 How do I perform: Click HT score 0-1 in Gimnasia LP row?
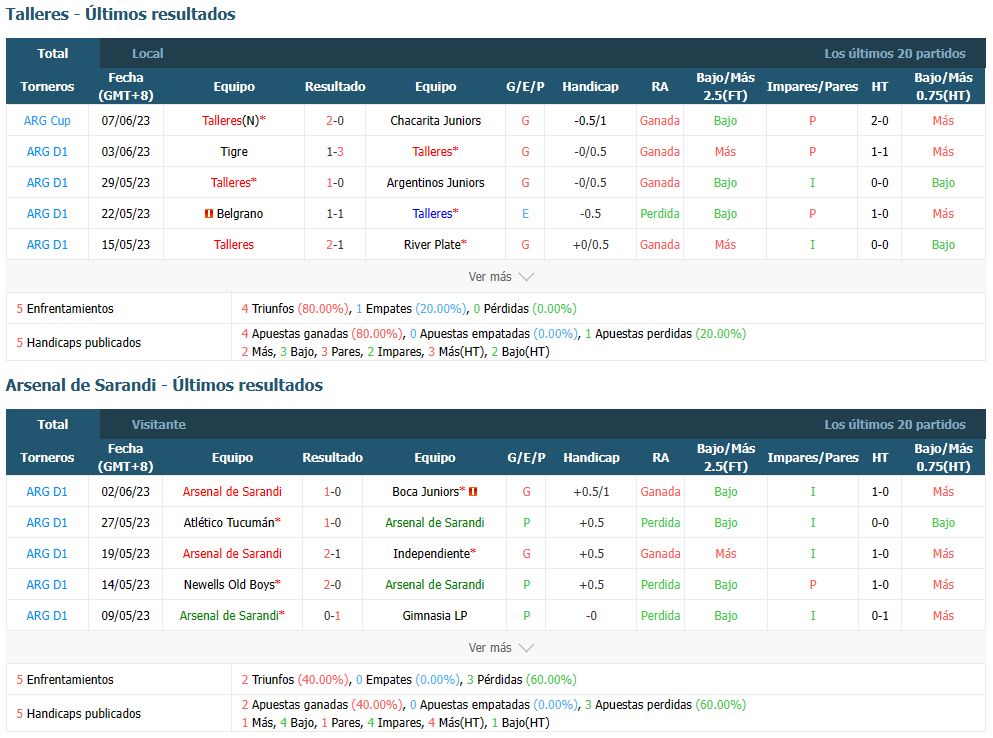pos(880,616)
